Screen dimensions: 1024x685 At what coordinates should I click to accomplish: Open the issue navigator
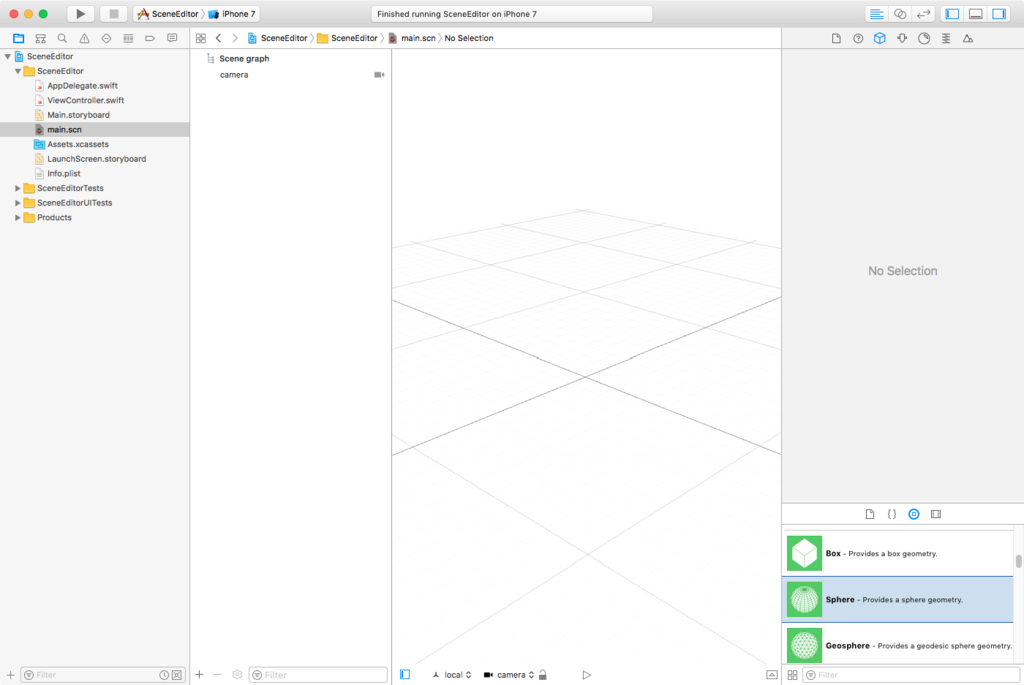click(84, 39)
